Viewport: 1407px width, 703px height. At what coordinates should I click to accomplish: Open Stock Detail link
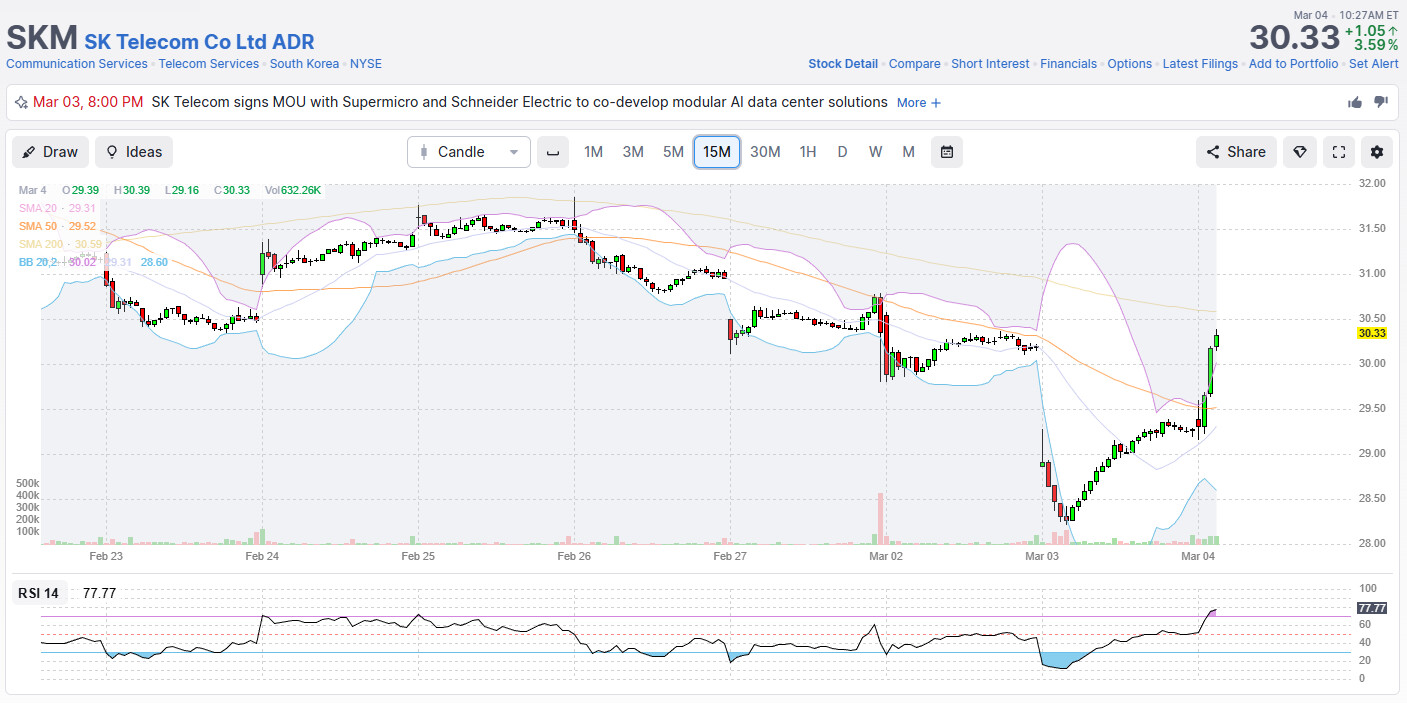pyautogui.click(x=843, y=64)
